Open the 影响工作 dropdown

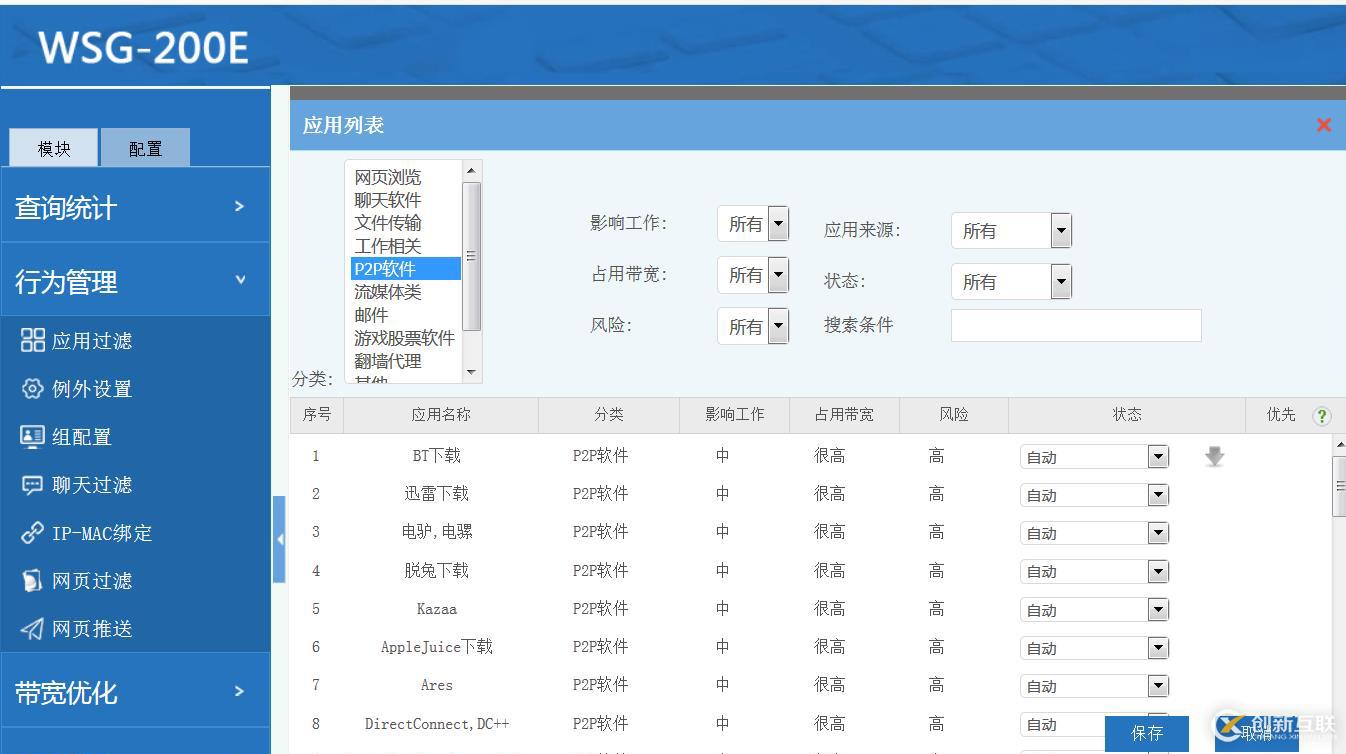point(753,224)
